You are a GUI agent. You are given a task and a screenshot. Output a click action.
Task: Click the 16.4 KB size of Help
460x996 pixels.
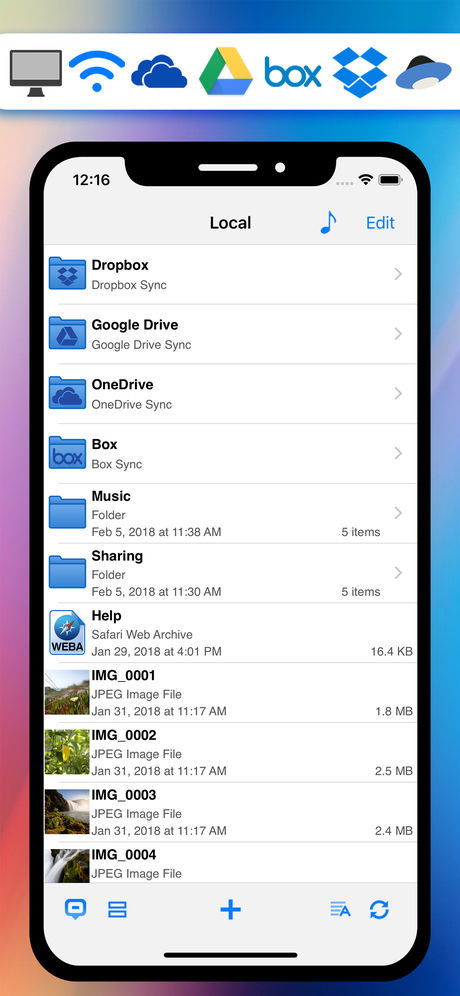[392, 651]
